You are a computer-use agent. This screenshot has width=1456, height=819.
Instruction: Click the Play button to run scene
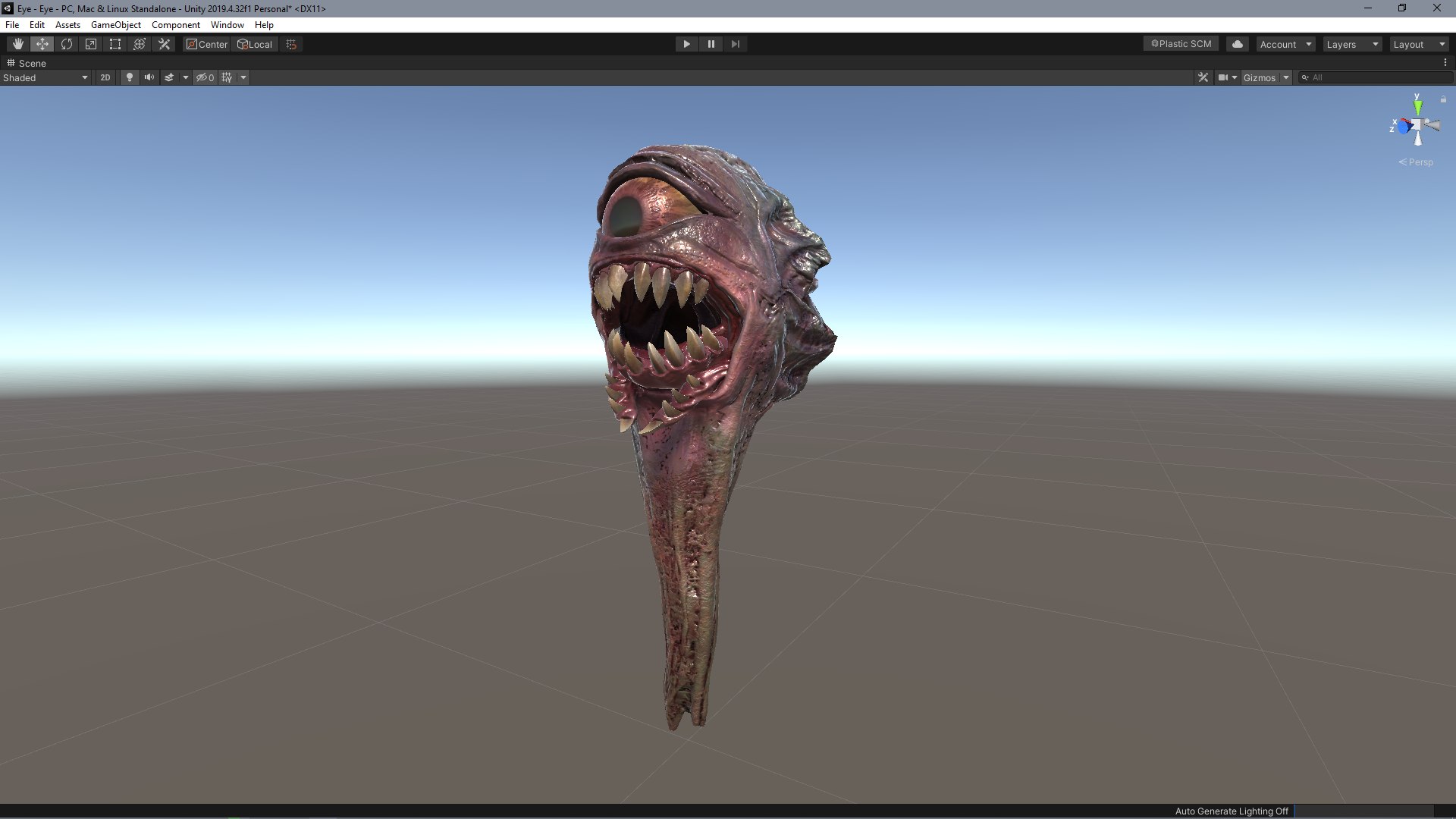(x=687, y=43)
